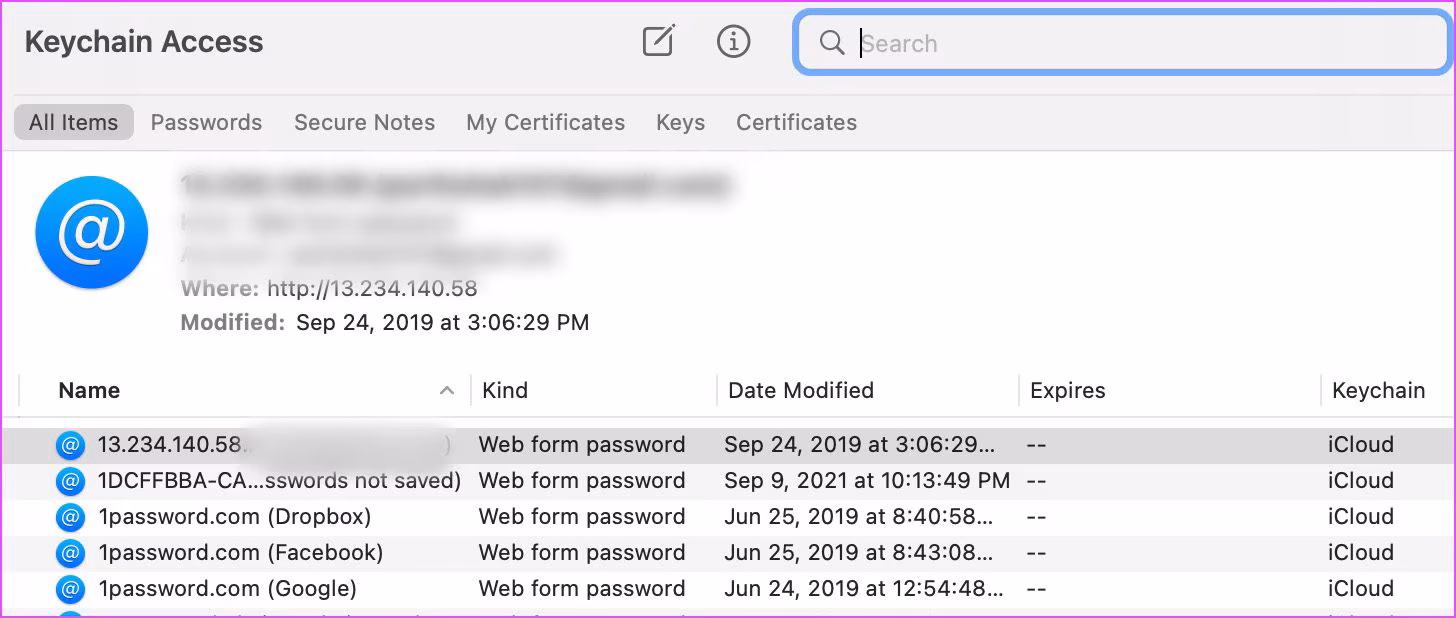Image resolution: width=1456 pixels, height=618 pixels.
Task: Sort list by Kind column
Action: pos(504,391)
